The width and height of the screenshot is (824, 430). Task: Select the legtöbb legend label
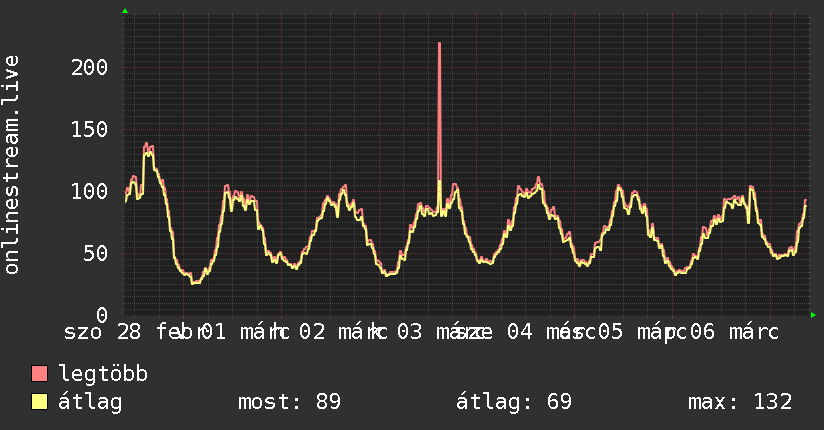click(x=103, y=374)
